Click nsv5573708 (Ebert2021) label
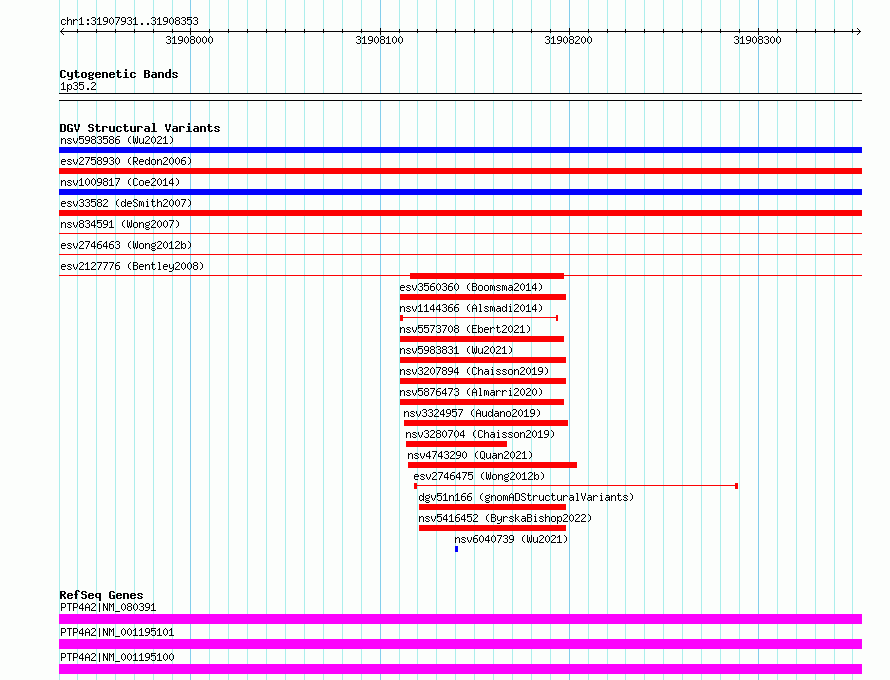 [465, 329]
